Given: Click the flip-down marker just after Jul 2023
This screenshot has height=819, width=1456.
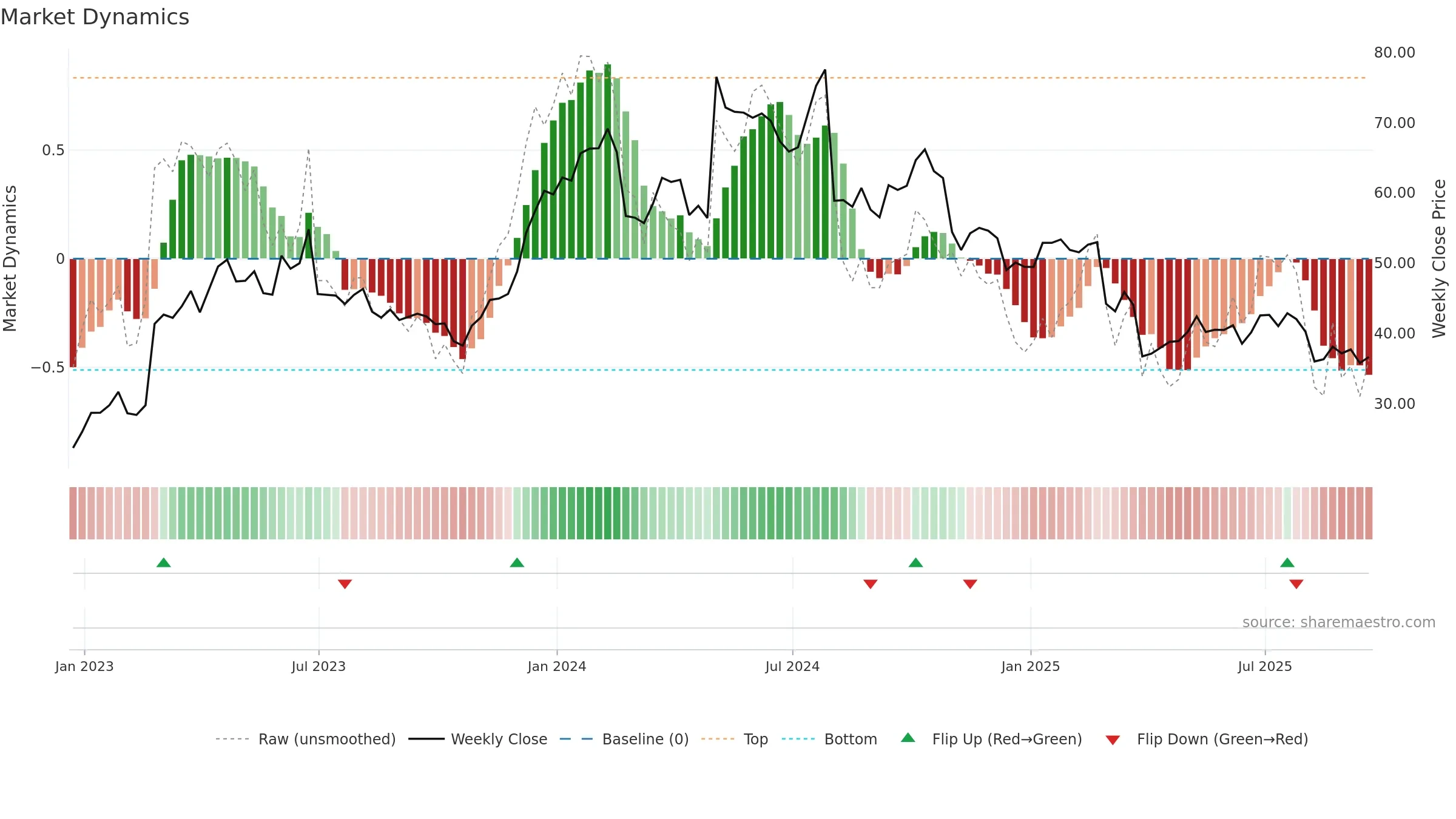Looking at the screenshot, I should tap(345, 584).
